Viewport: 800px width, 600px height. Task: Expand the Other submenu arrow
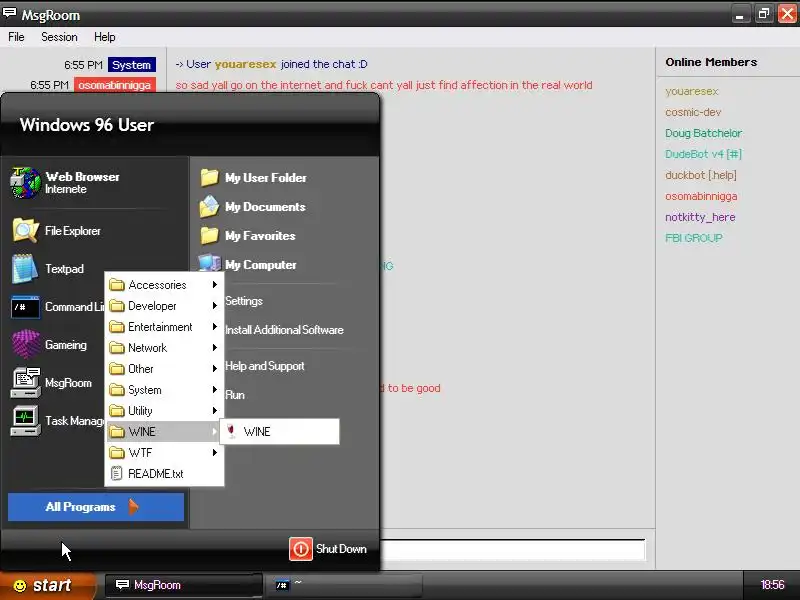point(215,369)
